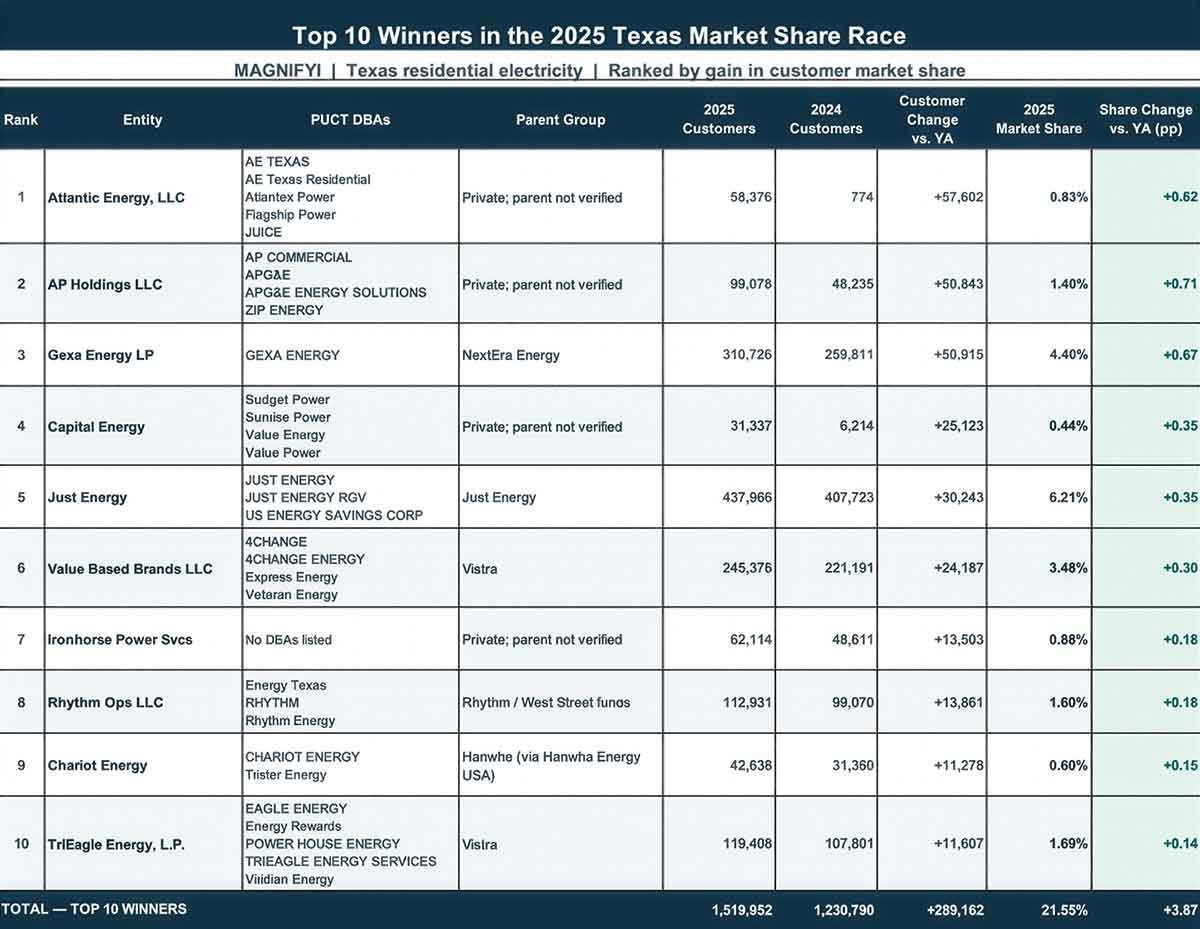Click the 'JUICE' DBA in Atlantic Energy row
Viewport: 1200px width, 929px height.
coord(264,232)
